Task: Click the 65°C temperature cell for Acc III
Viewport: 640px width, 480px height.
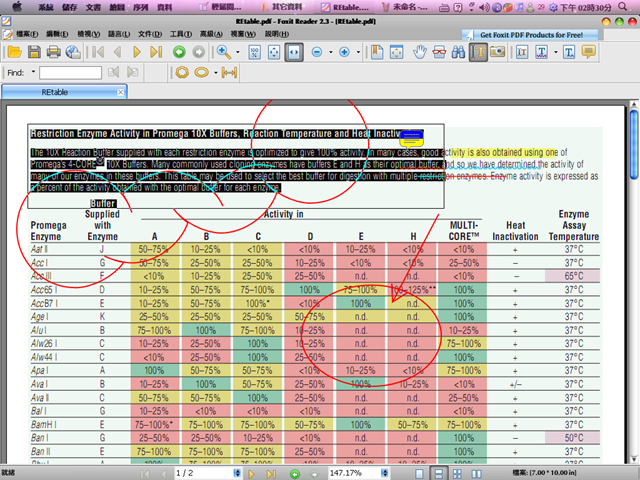Action: 573,276
